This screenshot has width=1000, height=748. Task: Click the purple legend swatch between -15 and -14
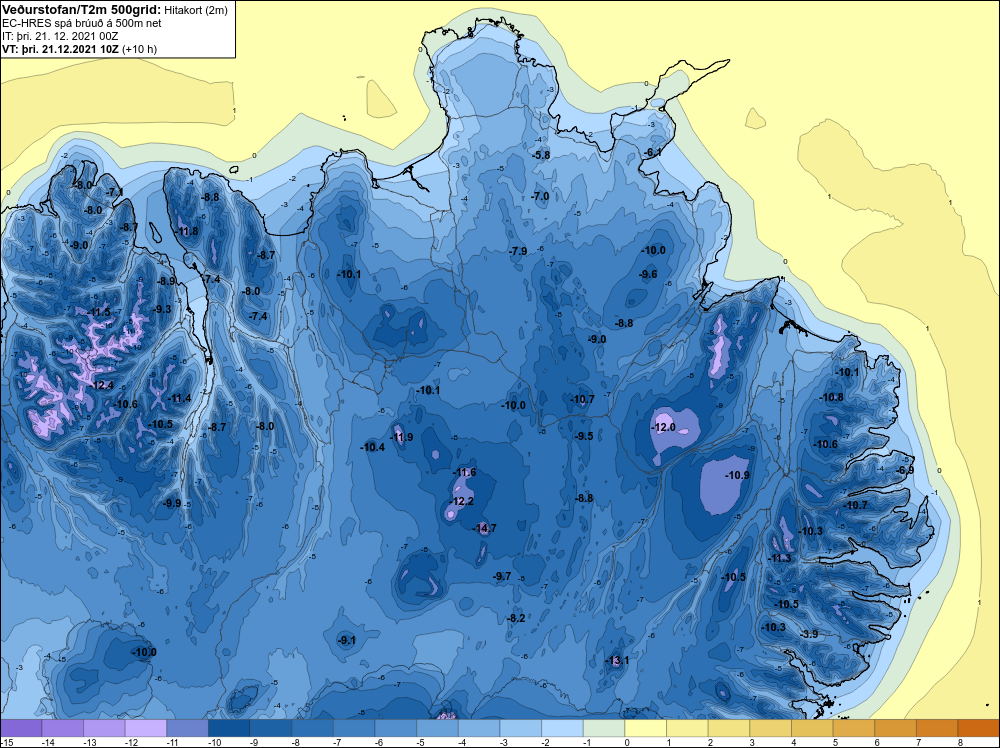[x=21, y=728]
